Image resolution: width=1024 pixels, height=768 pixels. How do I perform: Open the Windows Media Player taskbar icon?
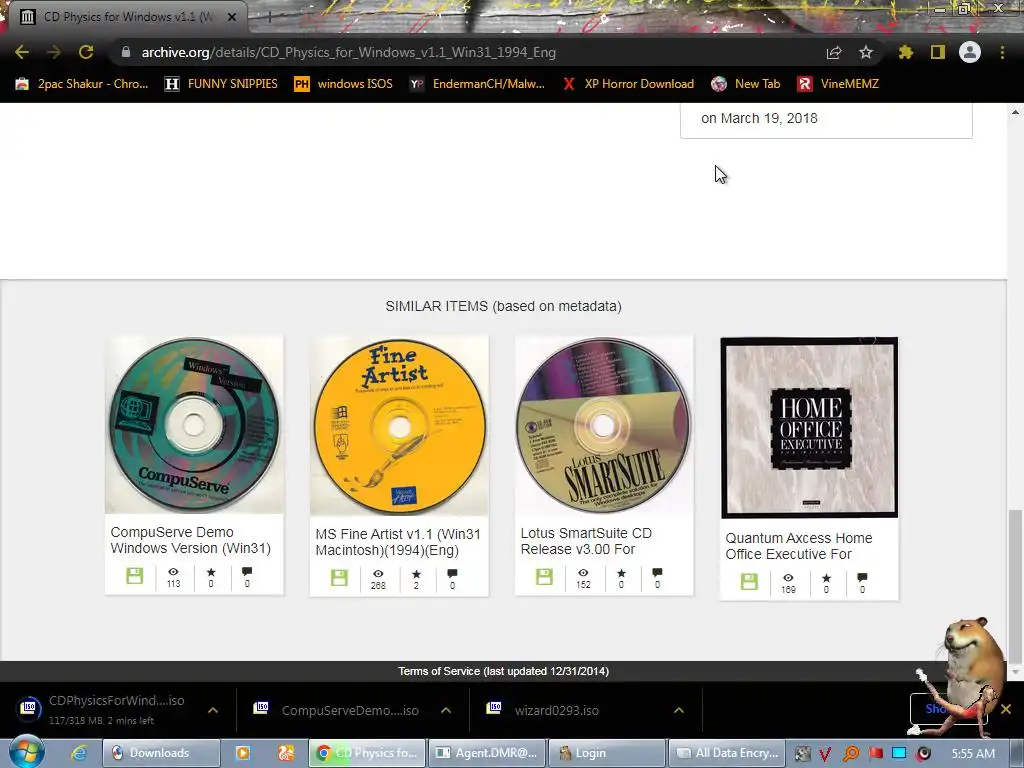[x=242, y=753]
